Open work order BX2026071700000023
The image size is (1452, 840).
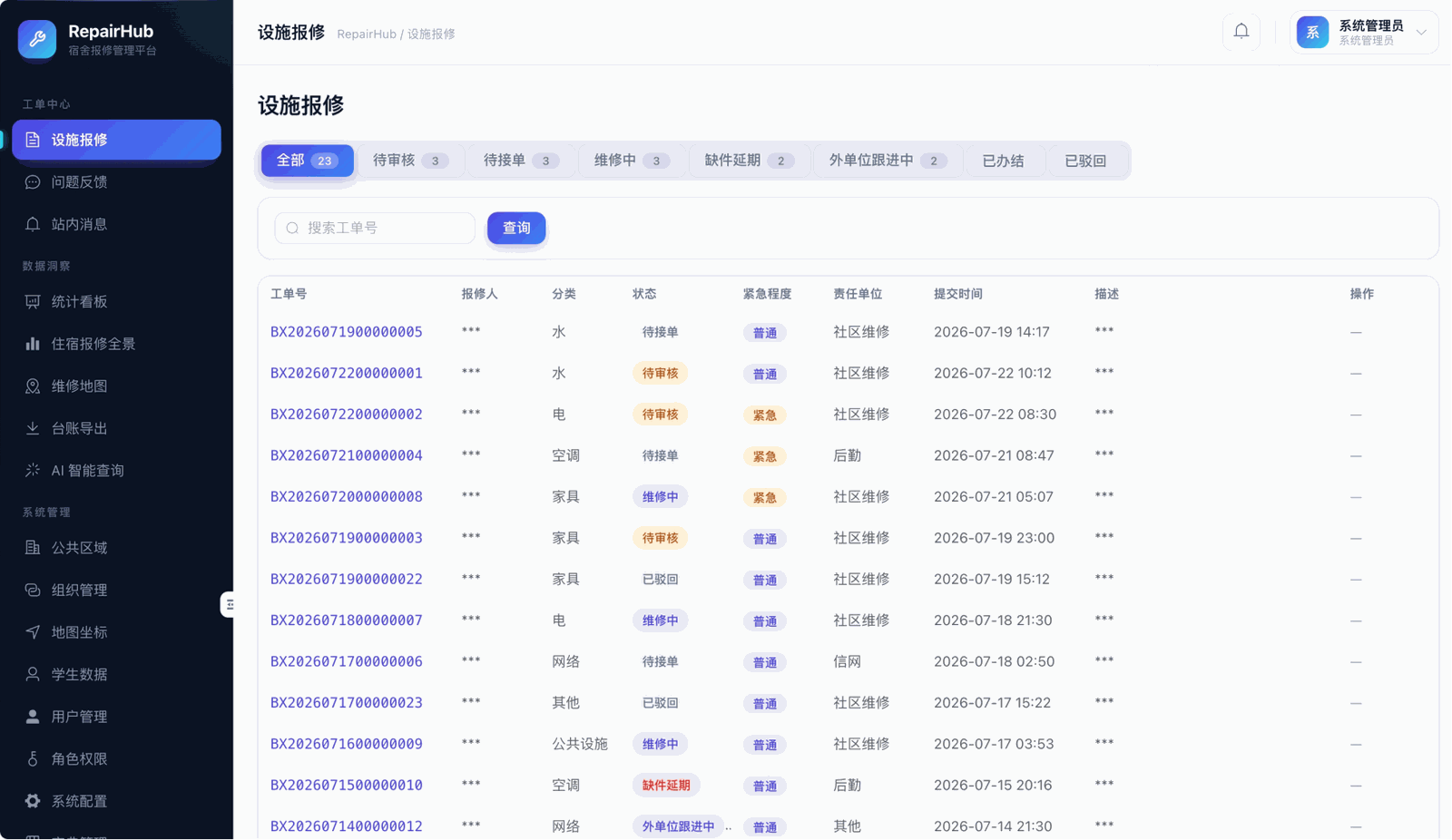coord(347,703)
